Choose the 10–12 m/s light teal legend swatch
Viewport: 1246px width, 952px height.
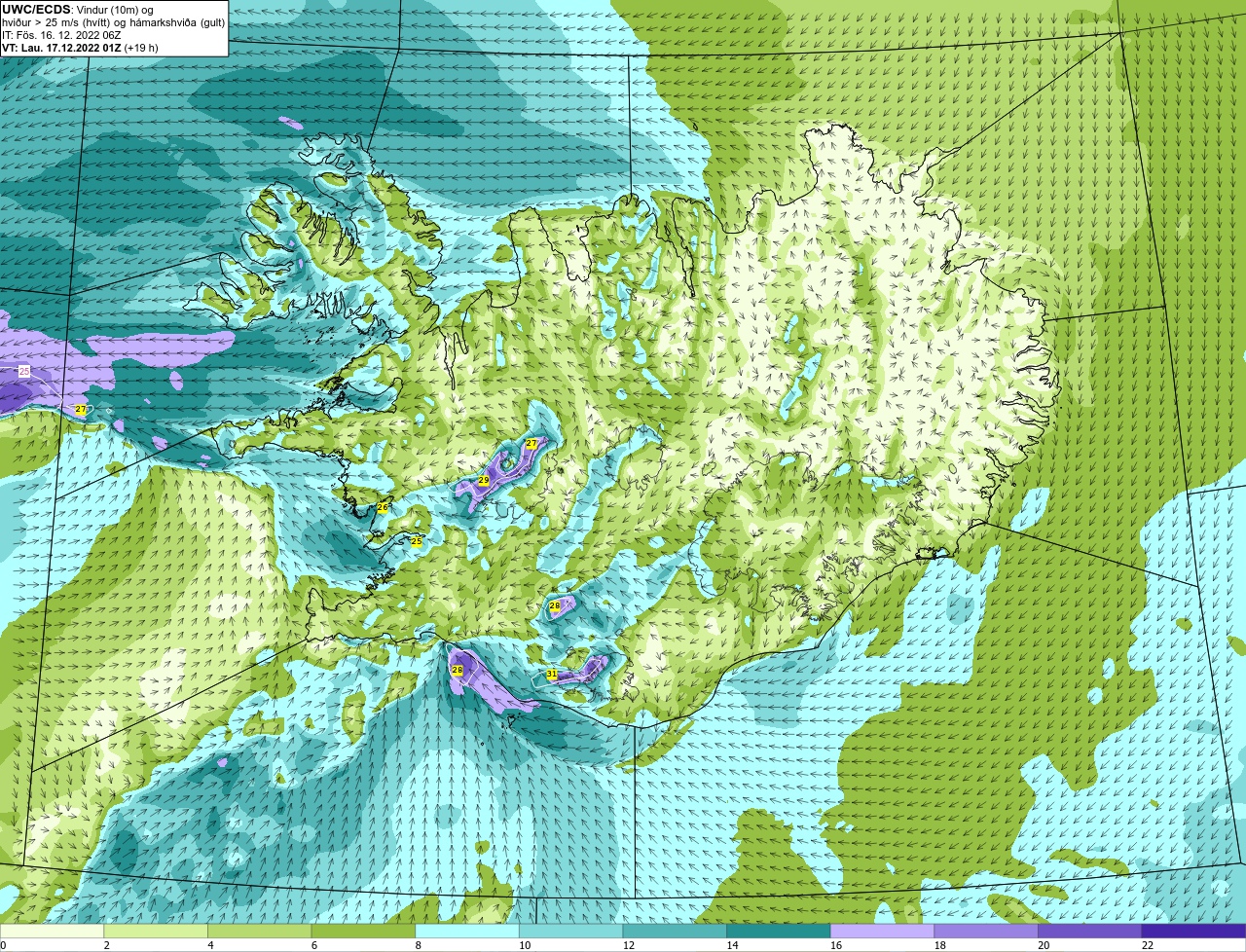[x=571, y=931]
